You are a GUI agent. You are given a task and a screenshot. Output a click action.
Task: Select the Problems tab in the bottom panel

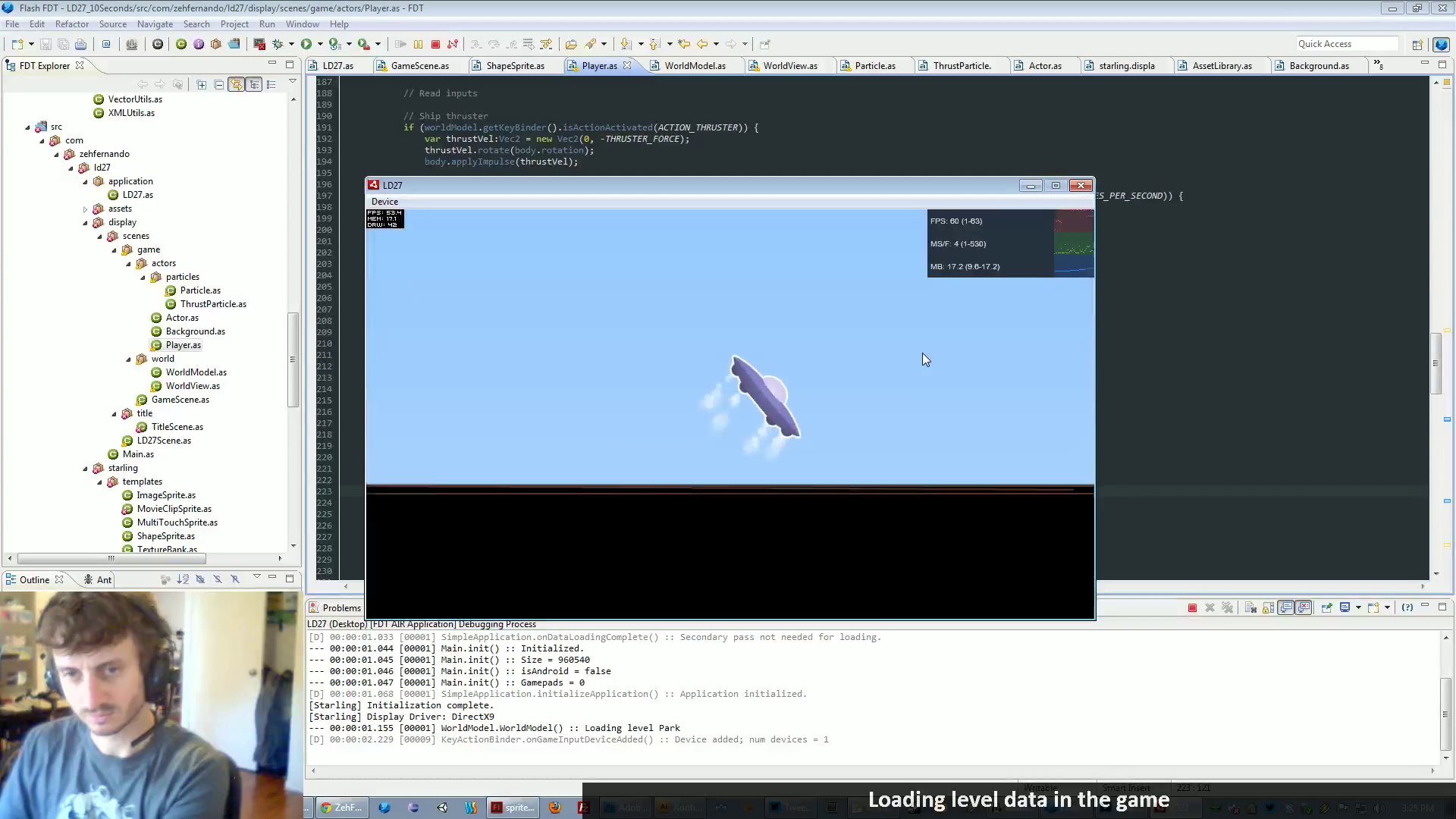tap(335, 607)
